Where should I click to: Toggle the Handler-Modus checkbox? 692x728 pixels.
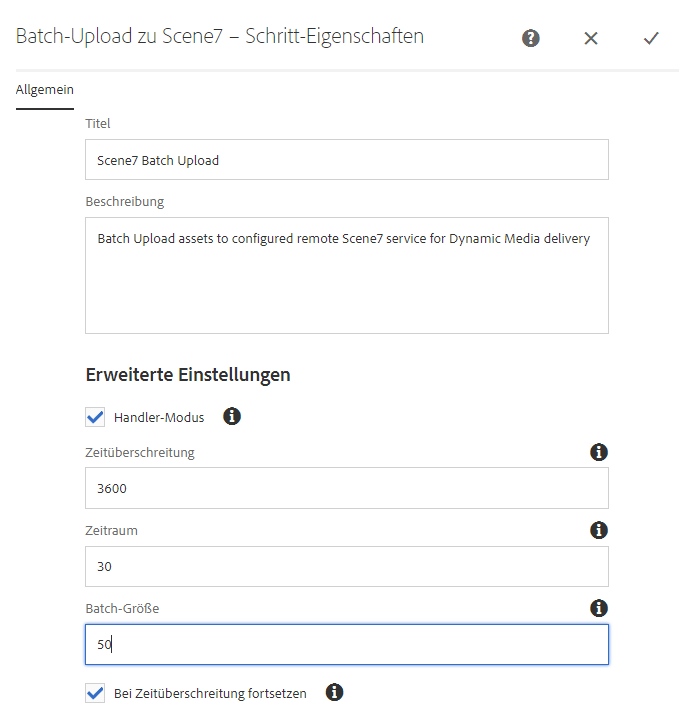pos(95,417)
